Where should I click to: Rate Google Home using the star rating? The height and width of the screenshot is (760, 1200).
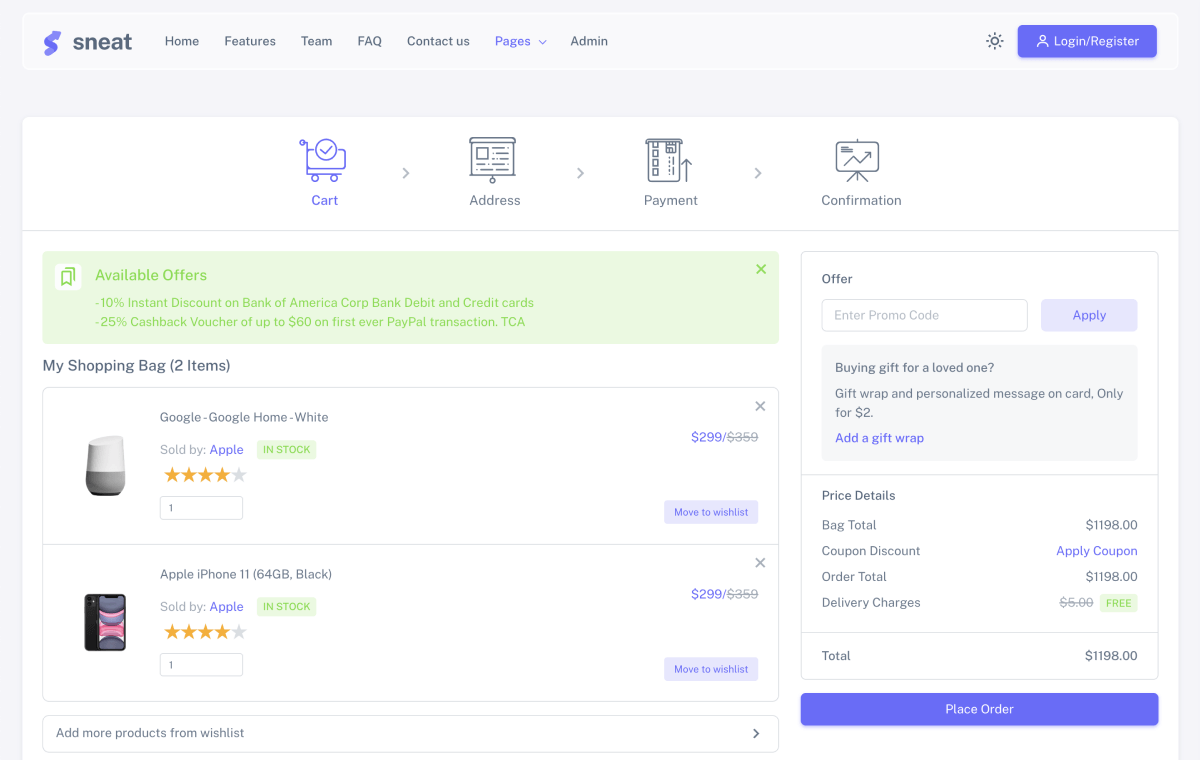pyautogui.click(x=204, y=474)
